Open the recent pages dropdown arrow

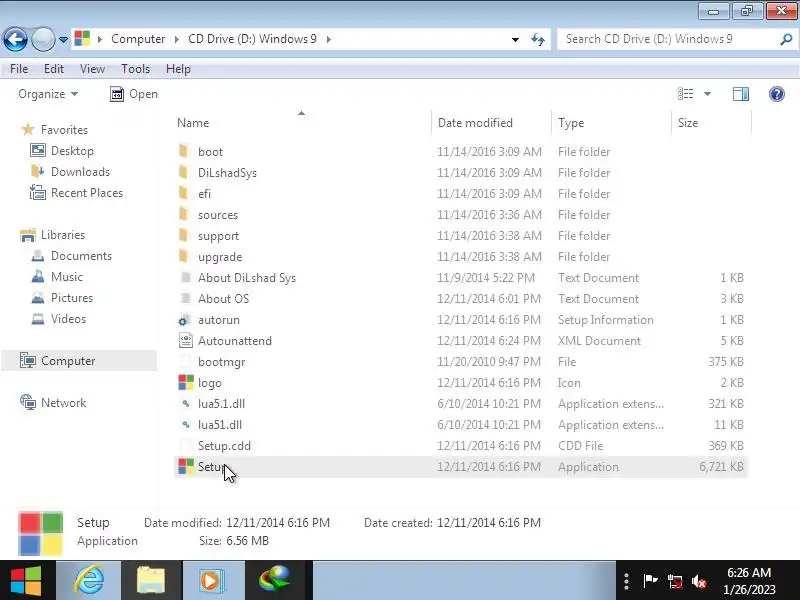point(63,39)
